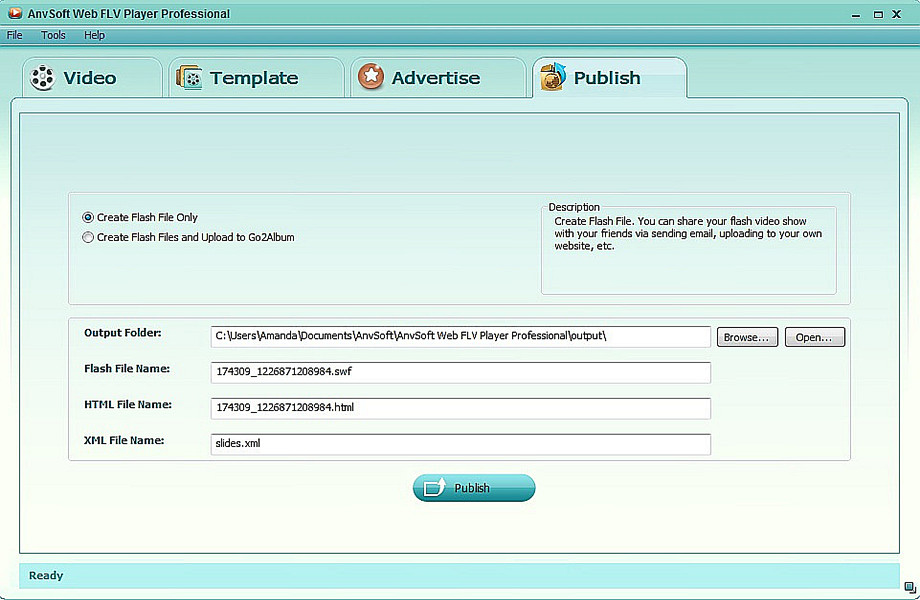
Task: Switch to the Advertise tab
Action: coord(438,77)
